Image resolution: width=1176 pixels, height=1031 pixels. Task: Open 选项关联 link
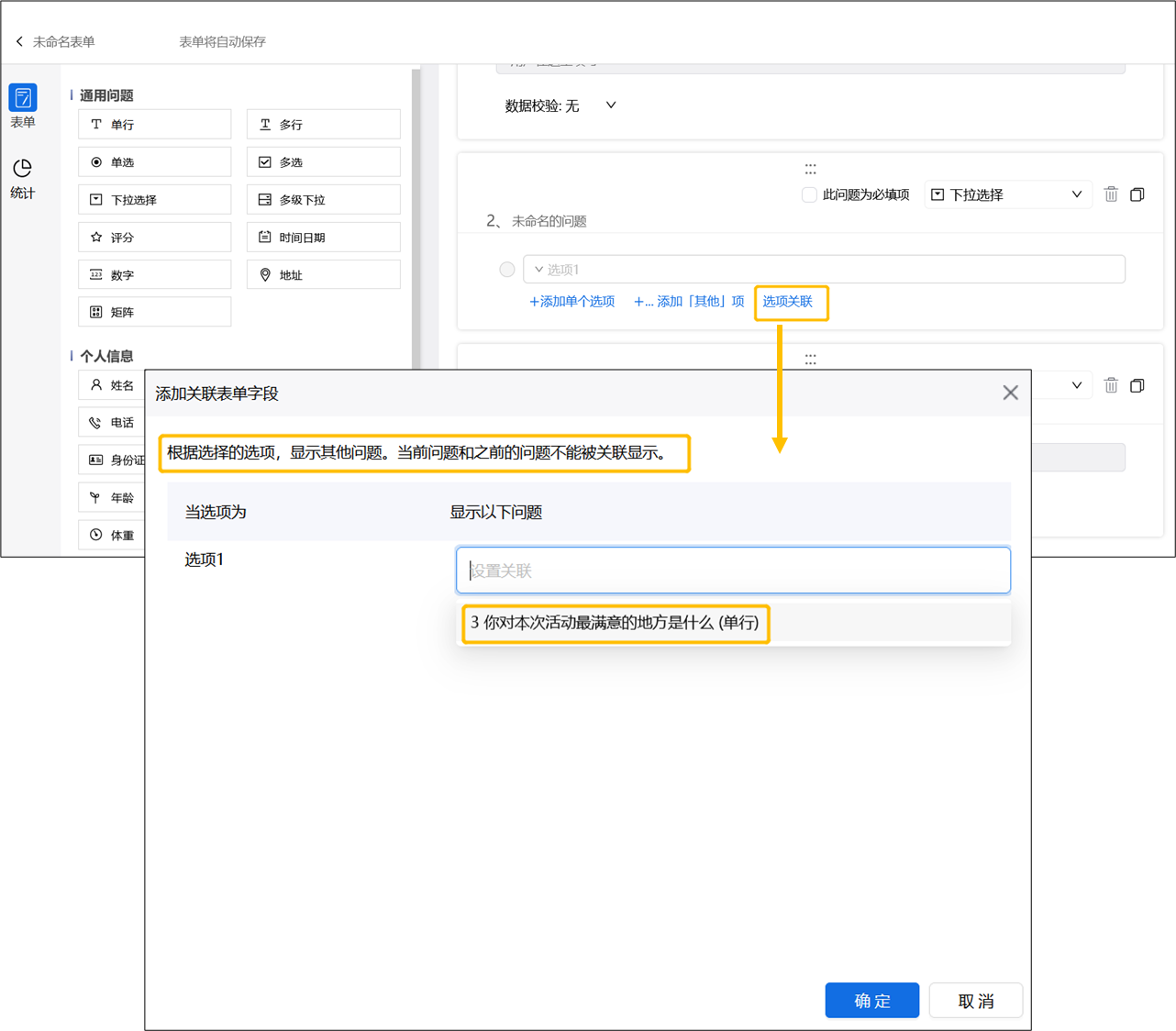(x=788, y=302)
